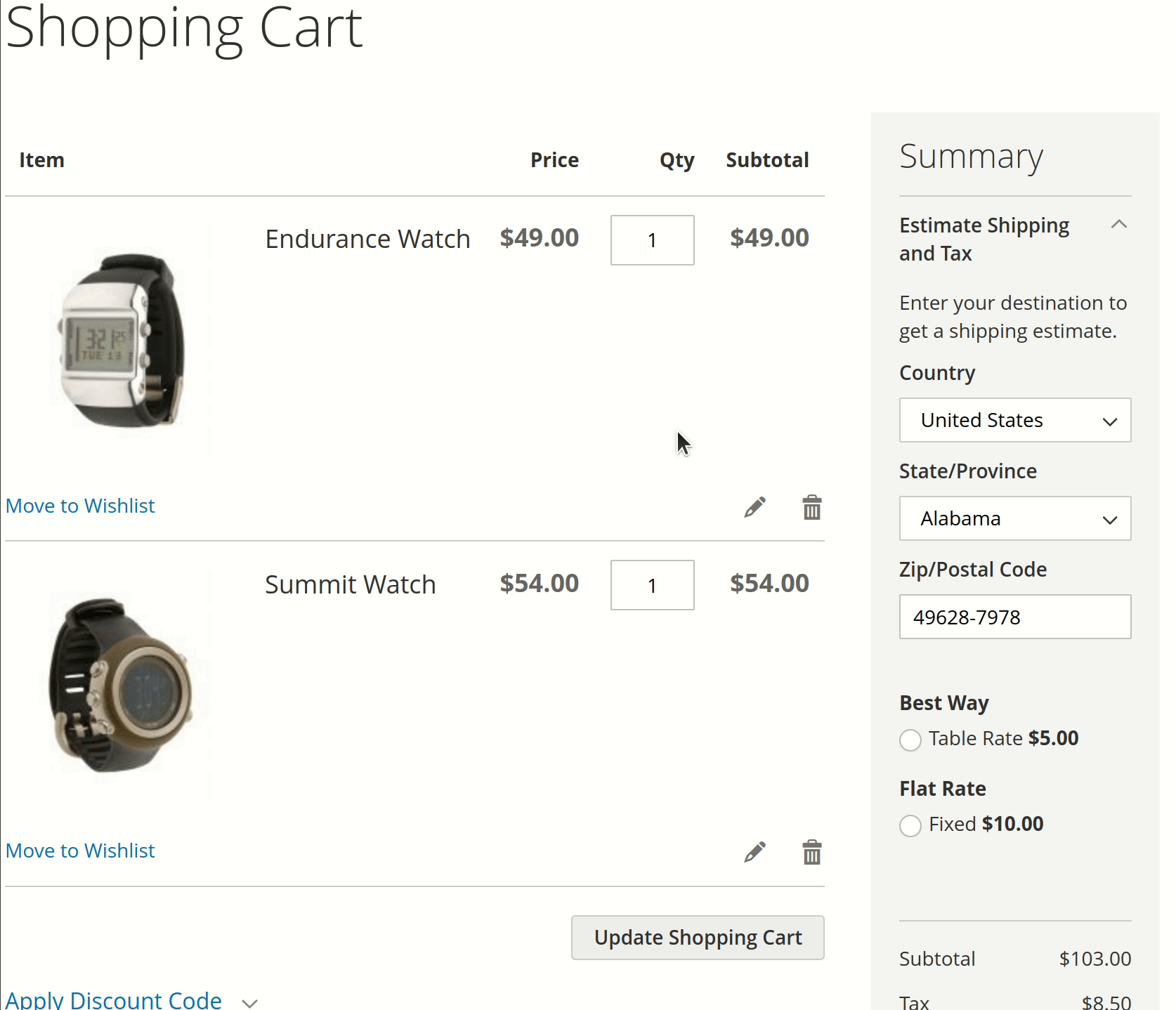Screen dimensions: 1176x1010
Task: Delete Endurance Watch from cart
Action: pyautogui.click(x=811, y=507)
